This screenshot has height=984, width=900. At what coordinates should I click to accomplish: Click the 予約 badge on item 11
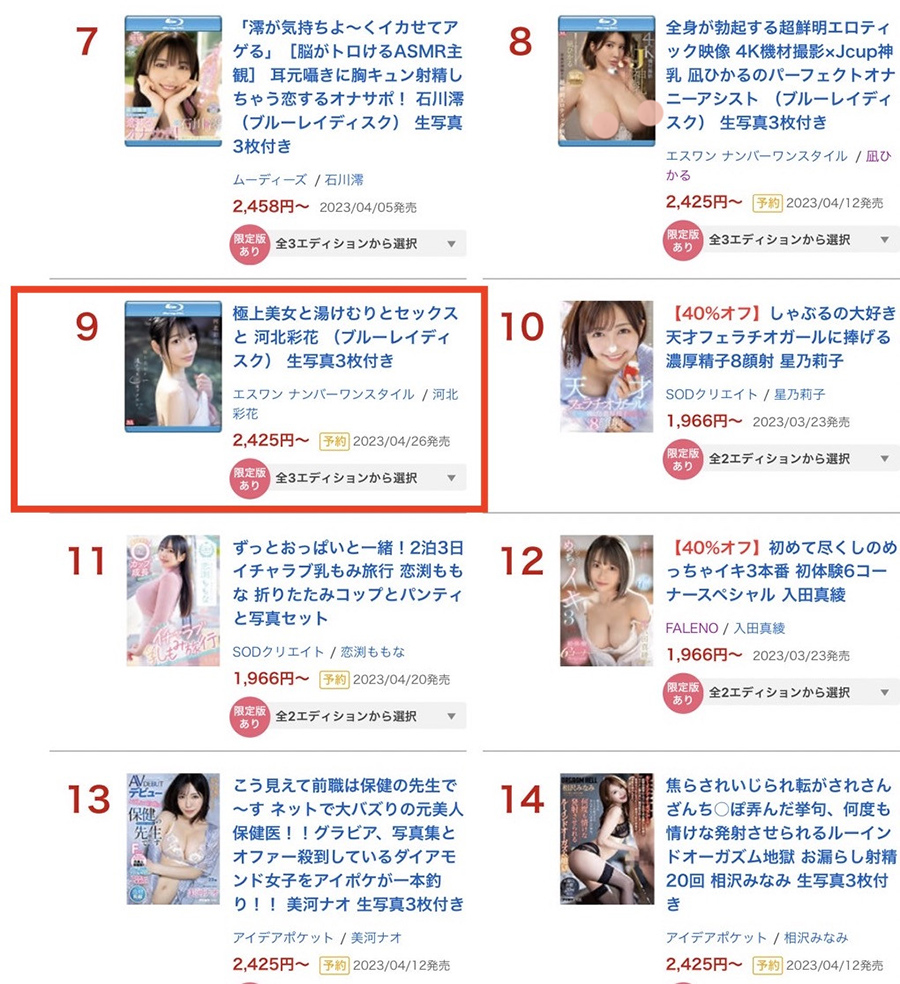coord(335,679)
